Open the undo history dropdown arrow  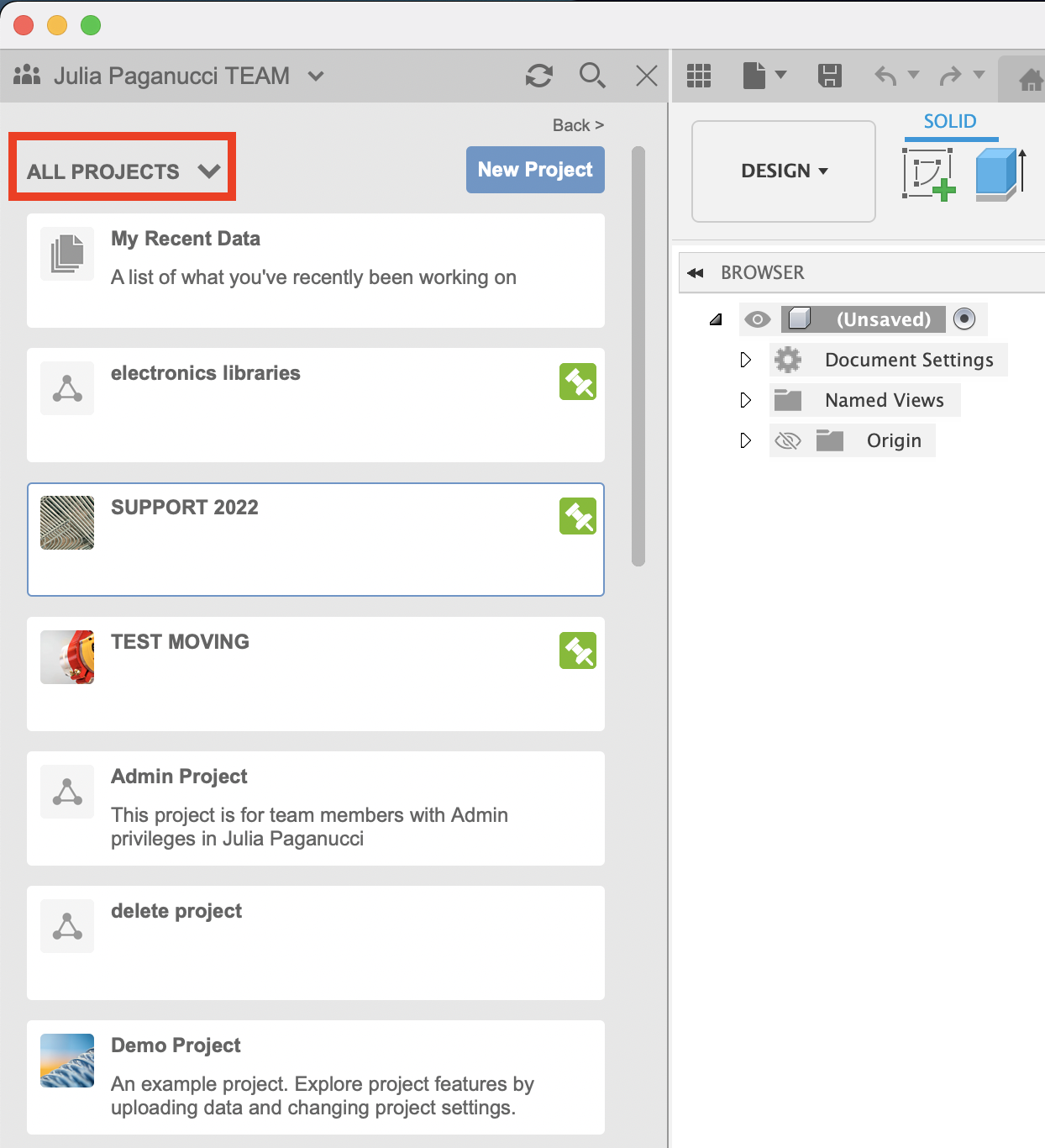click(x=913, y=75)
